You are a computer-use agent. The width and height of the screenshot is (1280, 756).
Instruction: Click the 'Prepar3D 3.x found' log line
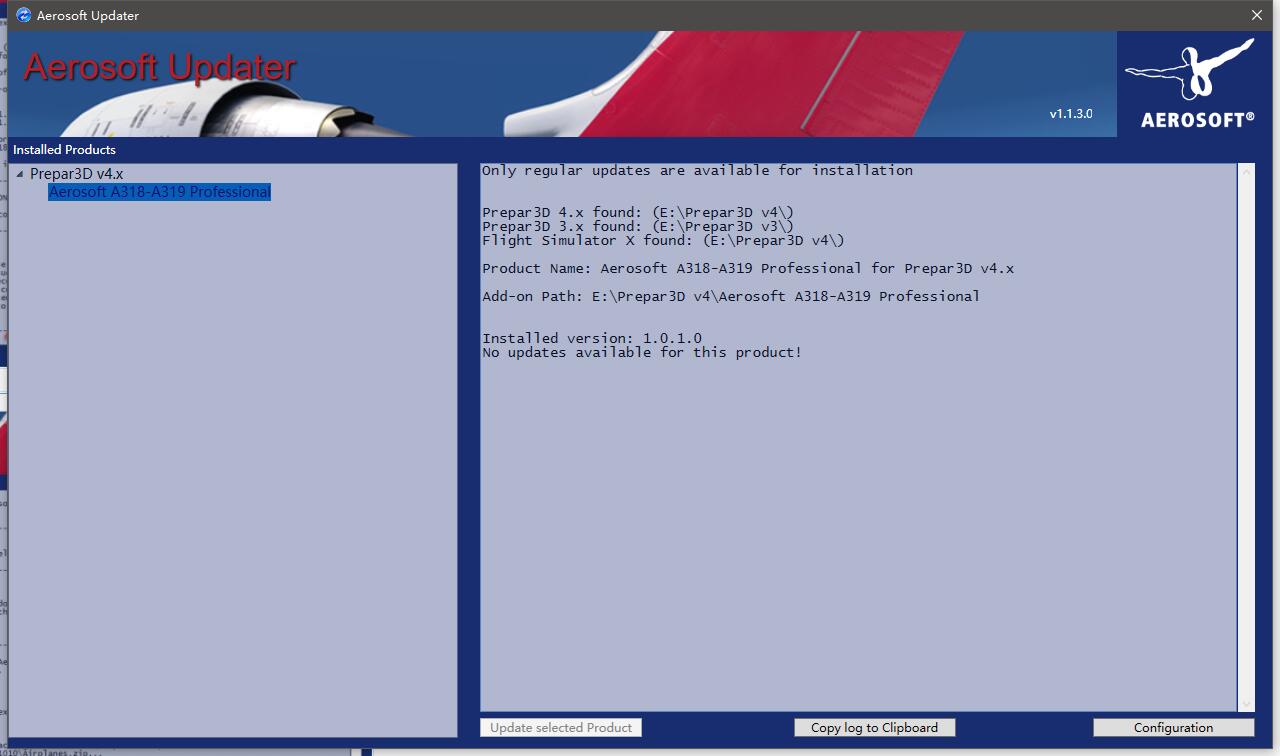(x=638, y=226)
